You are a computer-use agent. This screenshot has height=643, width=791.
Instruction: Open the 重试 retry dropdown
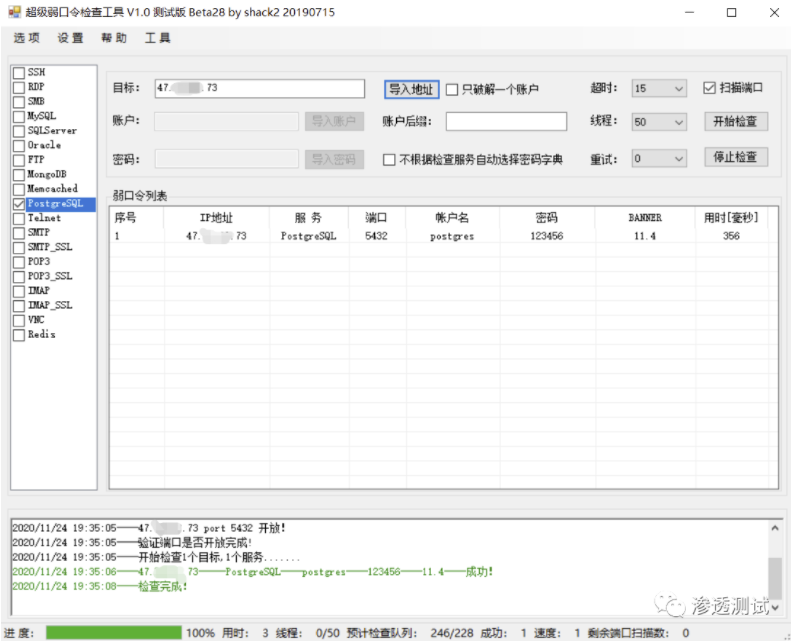point(659,158)
